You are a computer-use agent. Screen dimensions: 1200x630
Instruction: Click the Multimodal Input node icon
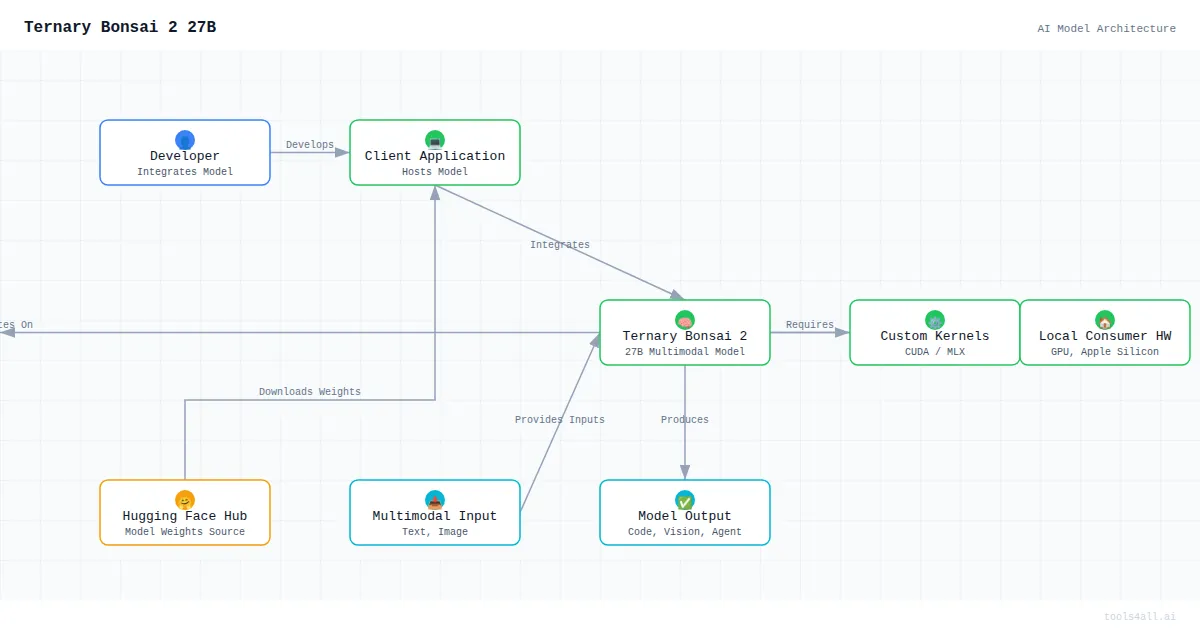click(435, 500)
